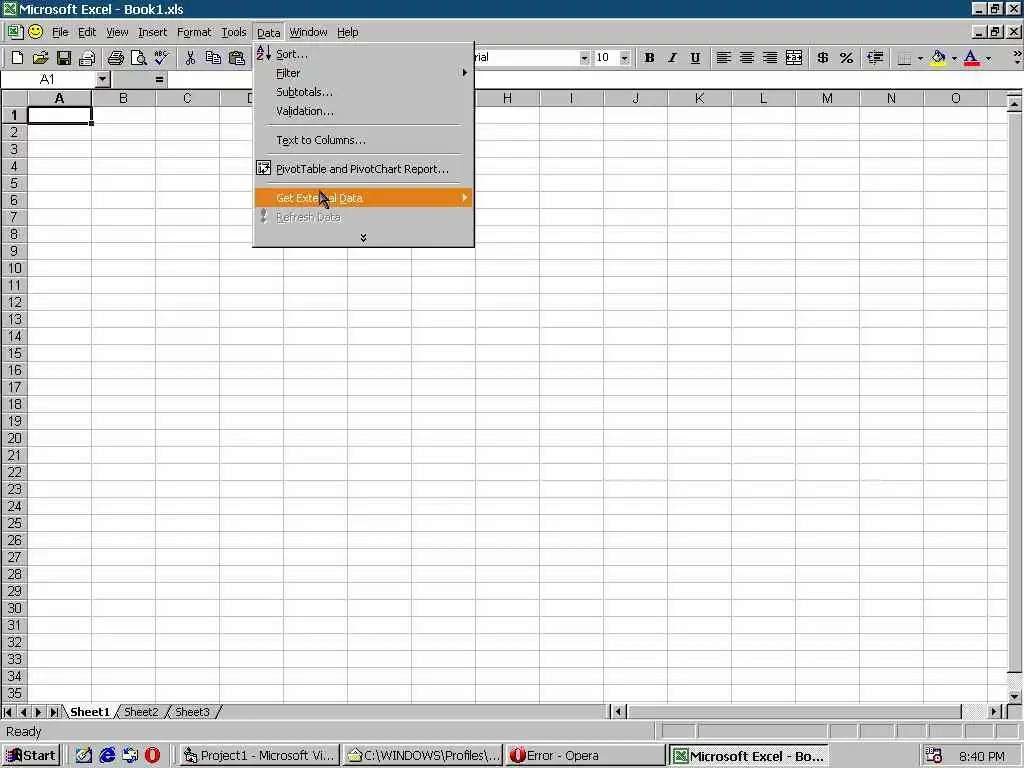
Task: Open the font name dropdown arrow
Action: tap(584, 58)
